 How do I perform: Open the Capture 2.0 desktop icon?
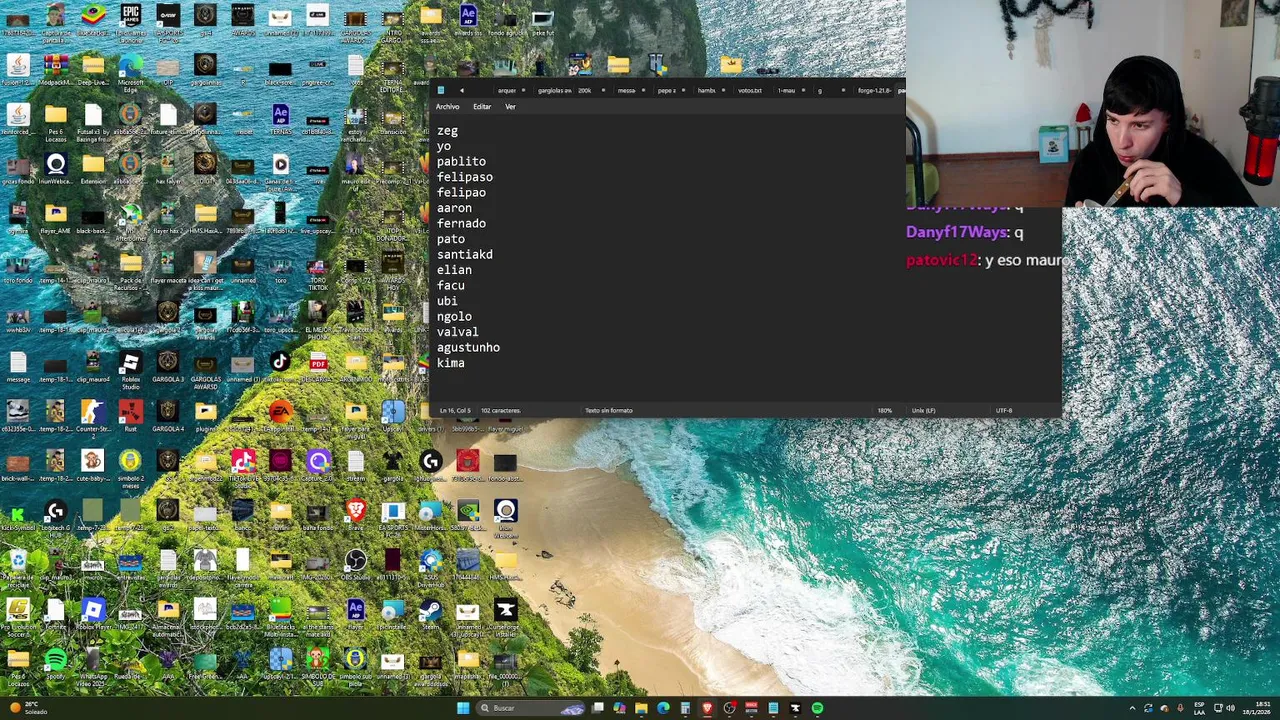(318, 465)
